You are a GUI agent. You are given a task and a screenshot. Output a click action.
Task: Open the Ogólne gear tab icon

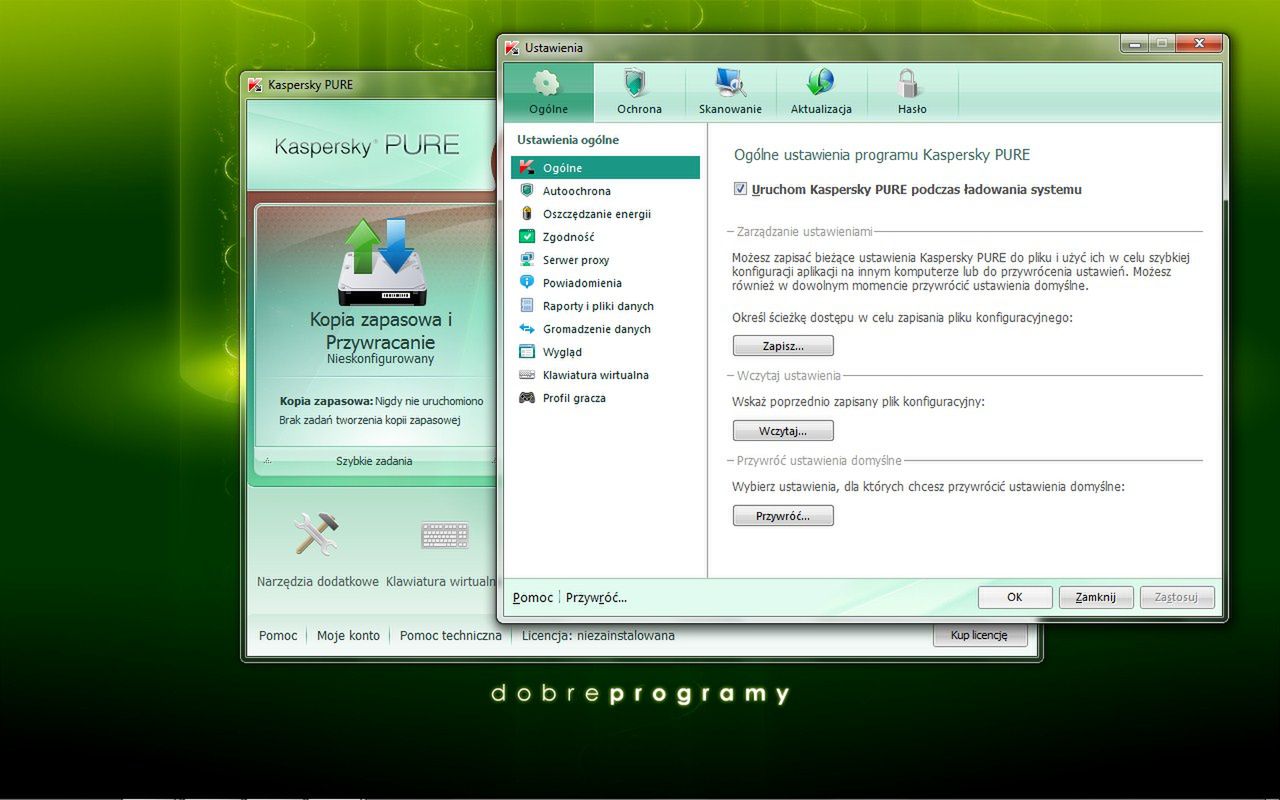[x=547, y=83]
